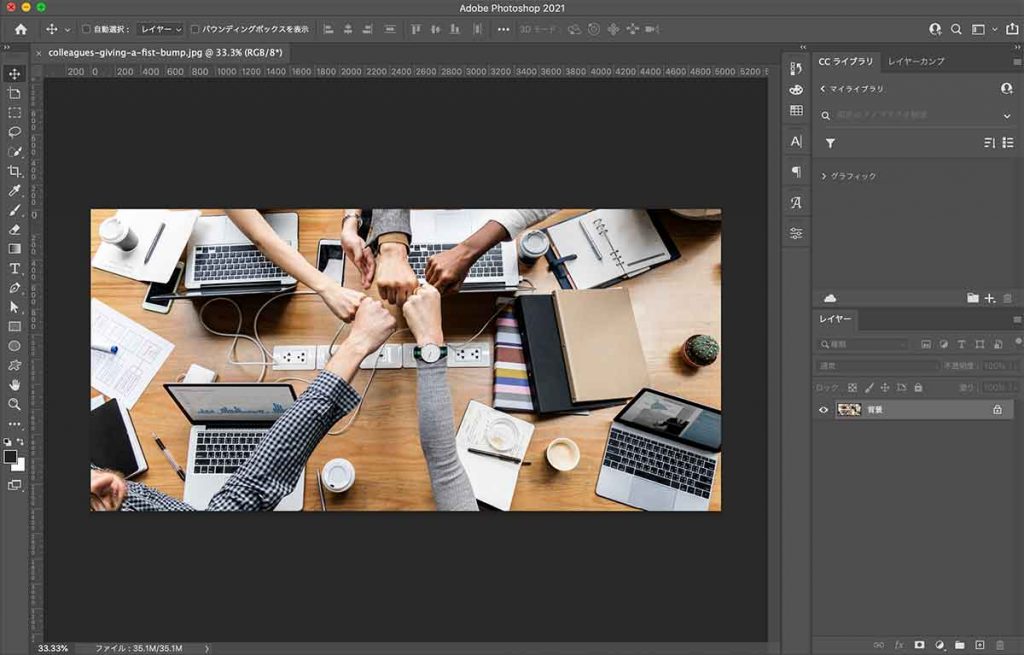Select the Crop tool
Screen dimensions: 1024x655
click(x=15, y=171)
